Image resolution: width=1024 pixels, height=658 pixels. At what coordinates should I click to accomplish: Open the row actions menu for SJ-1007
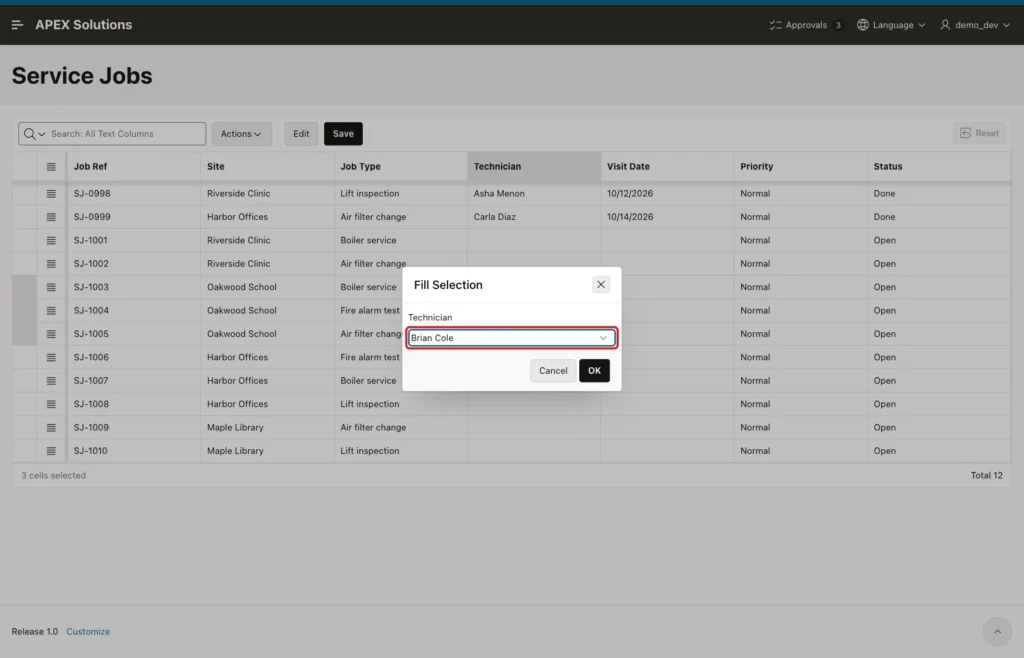click(51, 381)
